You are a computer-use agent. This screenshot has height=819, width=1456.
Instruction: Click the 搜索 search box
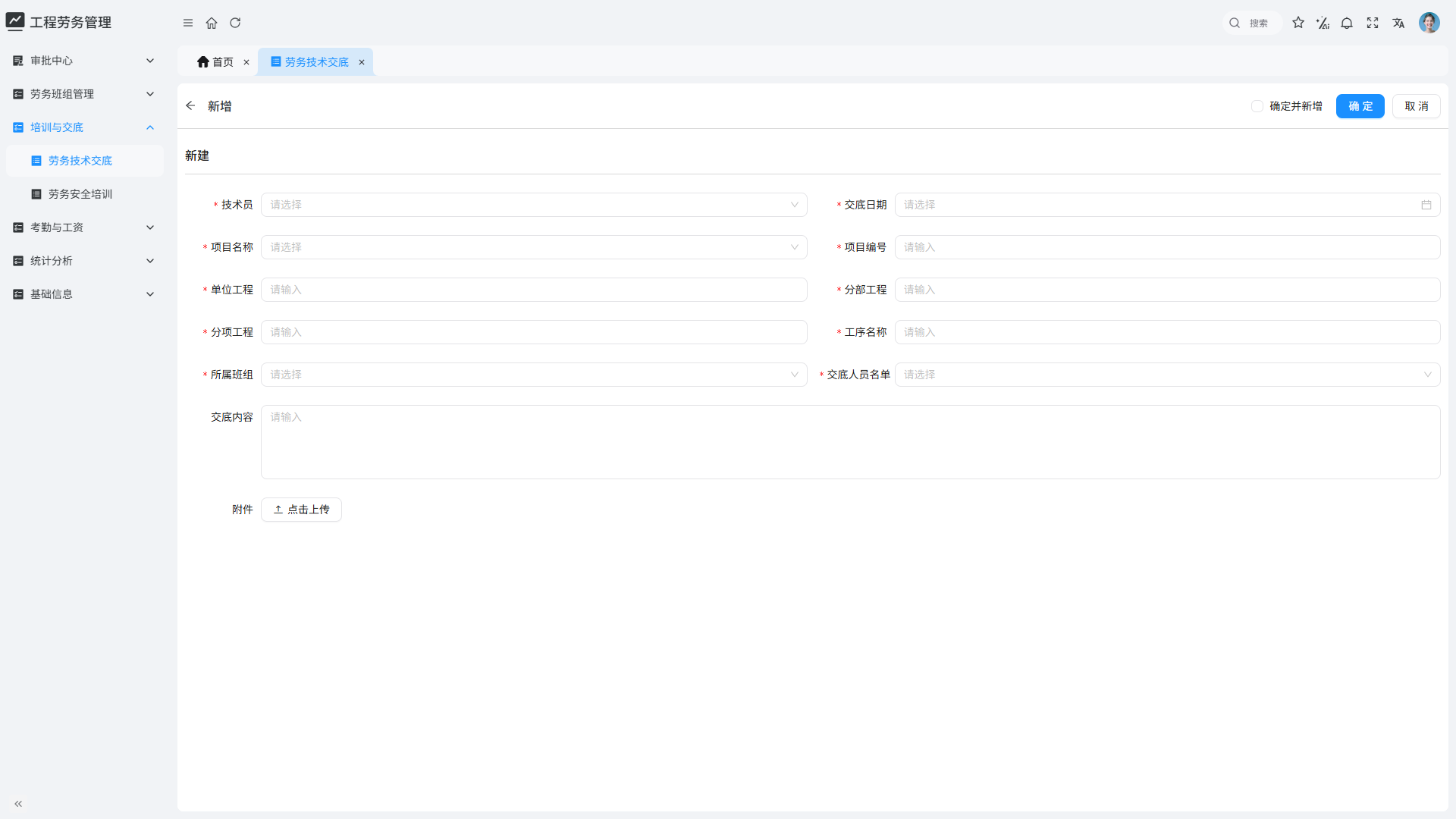[1251, 23]
